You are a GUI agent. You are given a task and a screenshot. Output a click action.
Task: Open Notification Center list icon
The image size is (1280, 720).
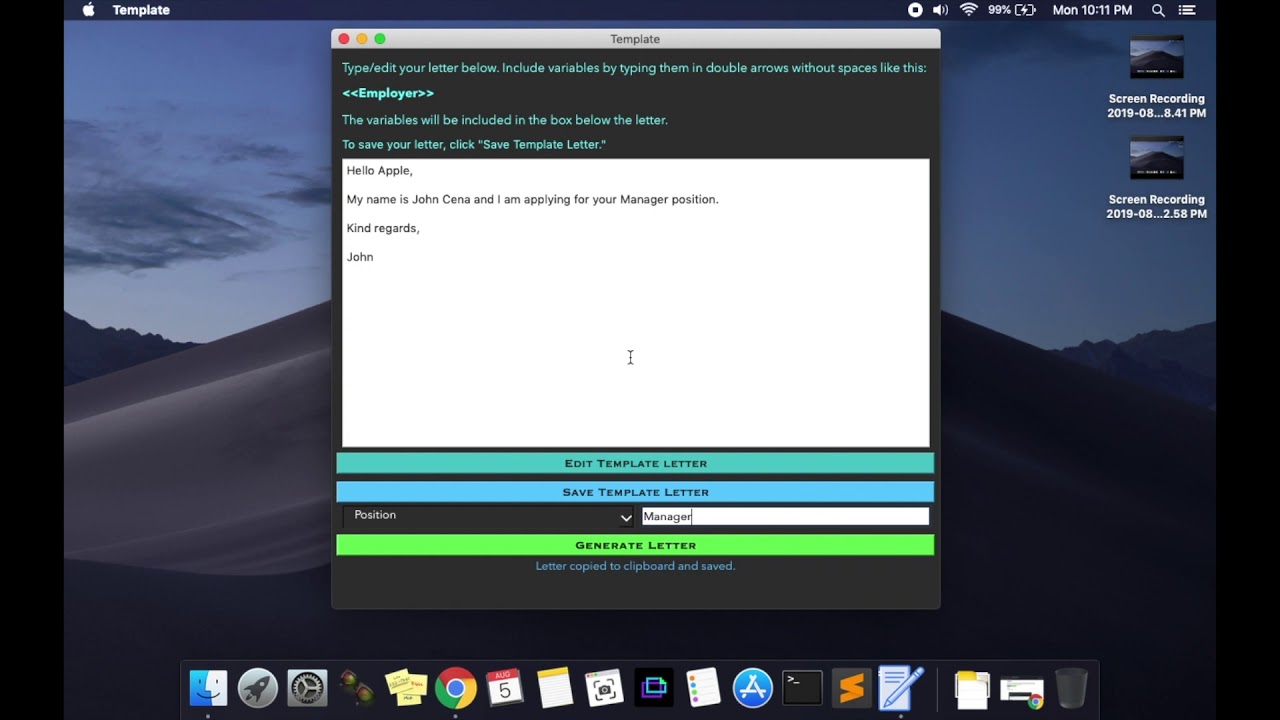[1187, 10]
